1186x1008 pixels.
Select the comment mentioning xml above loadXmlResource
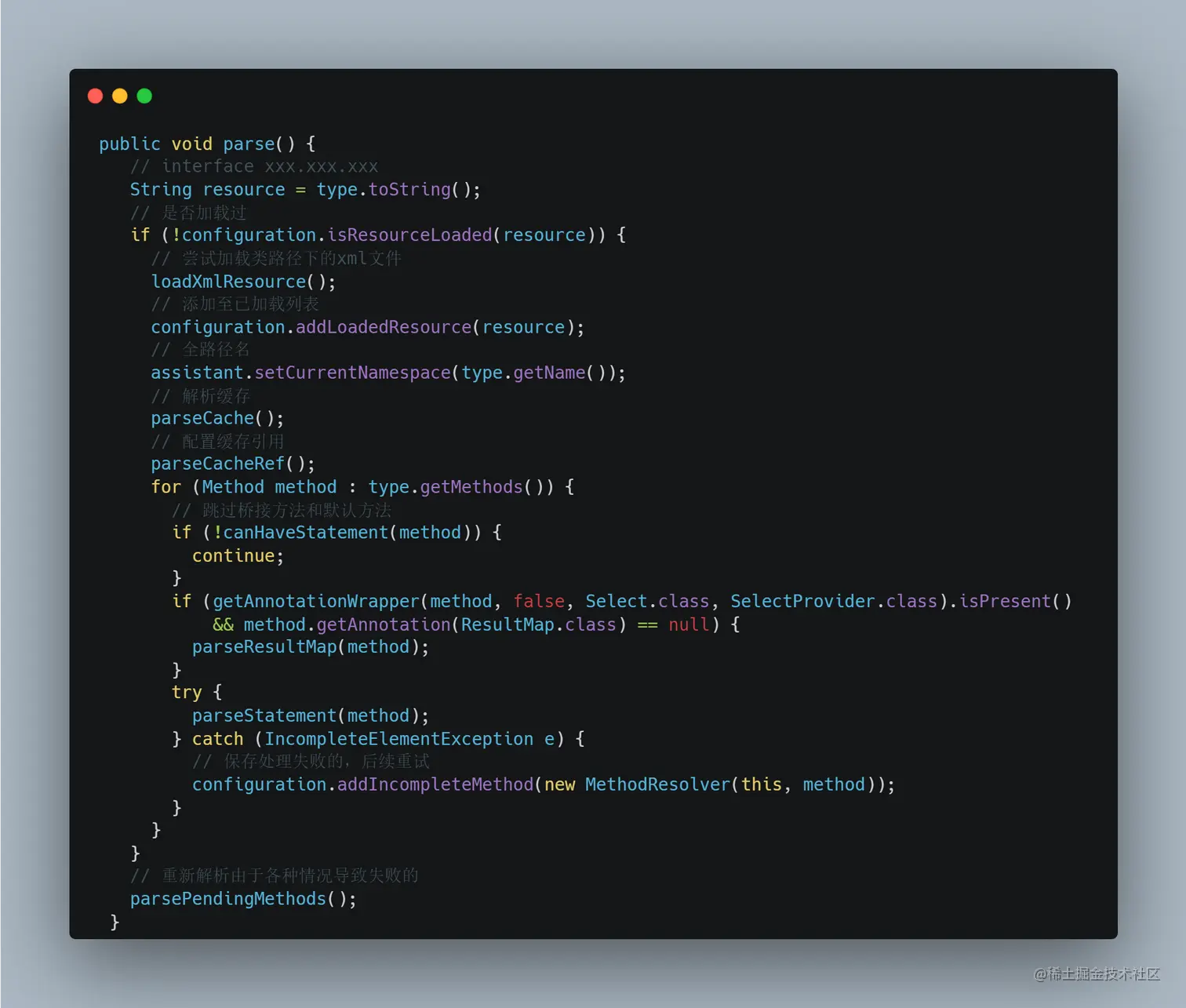point(276,258)
